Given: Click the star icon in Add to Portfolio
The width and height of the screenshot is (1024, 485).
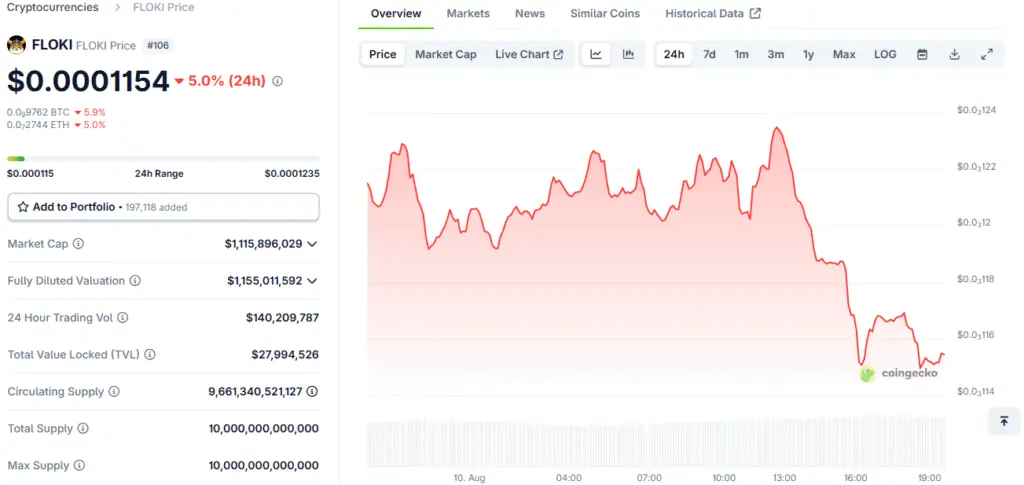Looking at the screenshot, I should point(24,207).
